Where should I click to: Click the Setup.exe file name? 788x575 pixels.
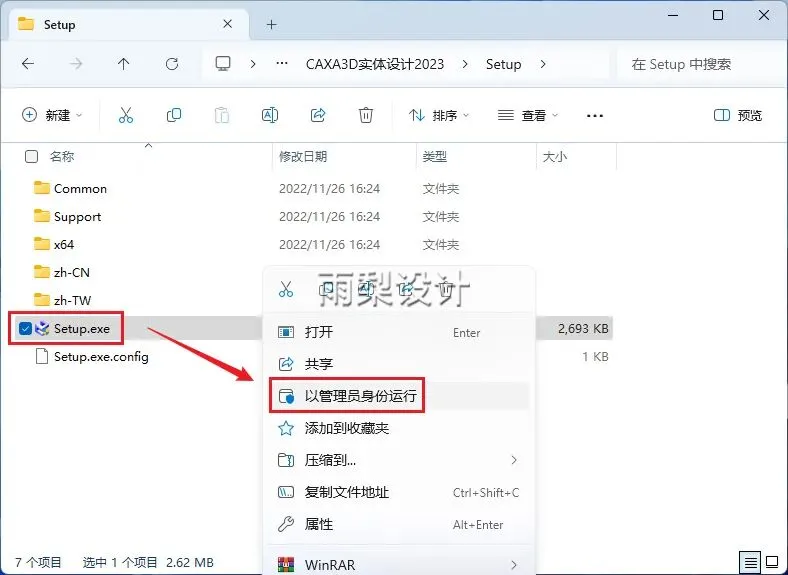[x=82, y=329]
